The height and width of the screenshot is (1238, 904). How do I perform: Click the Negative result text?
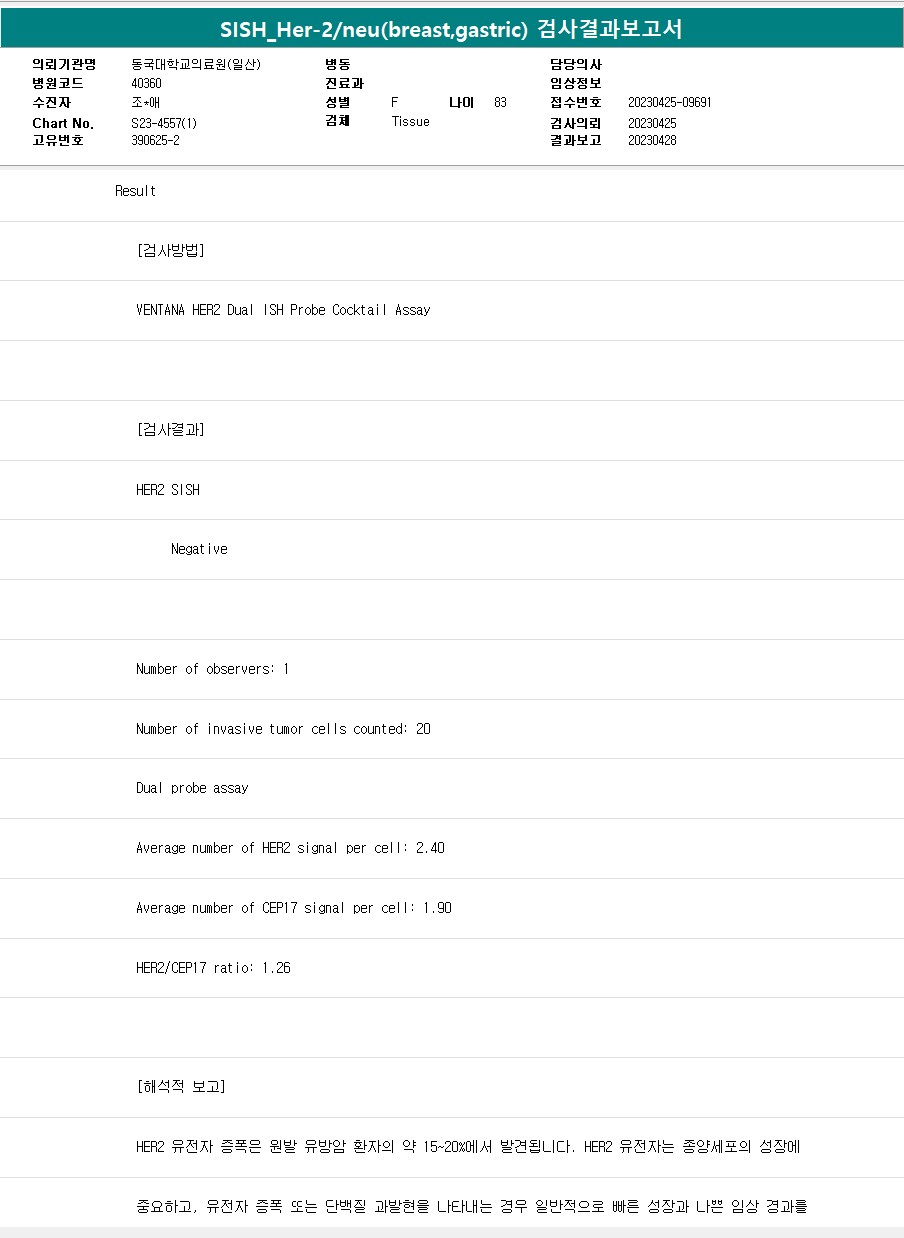pyautogui.click(x=199, y=549)
